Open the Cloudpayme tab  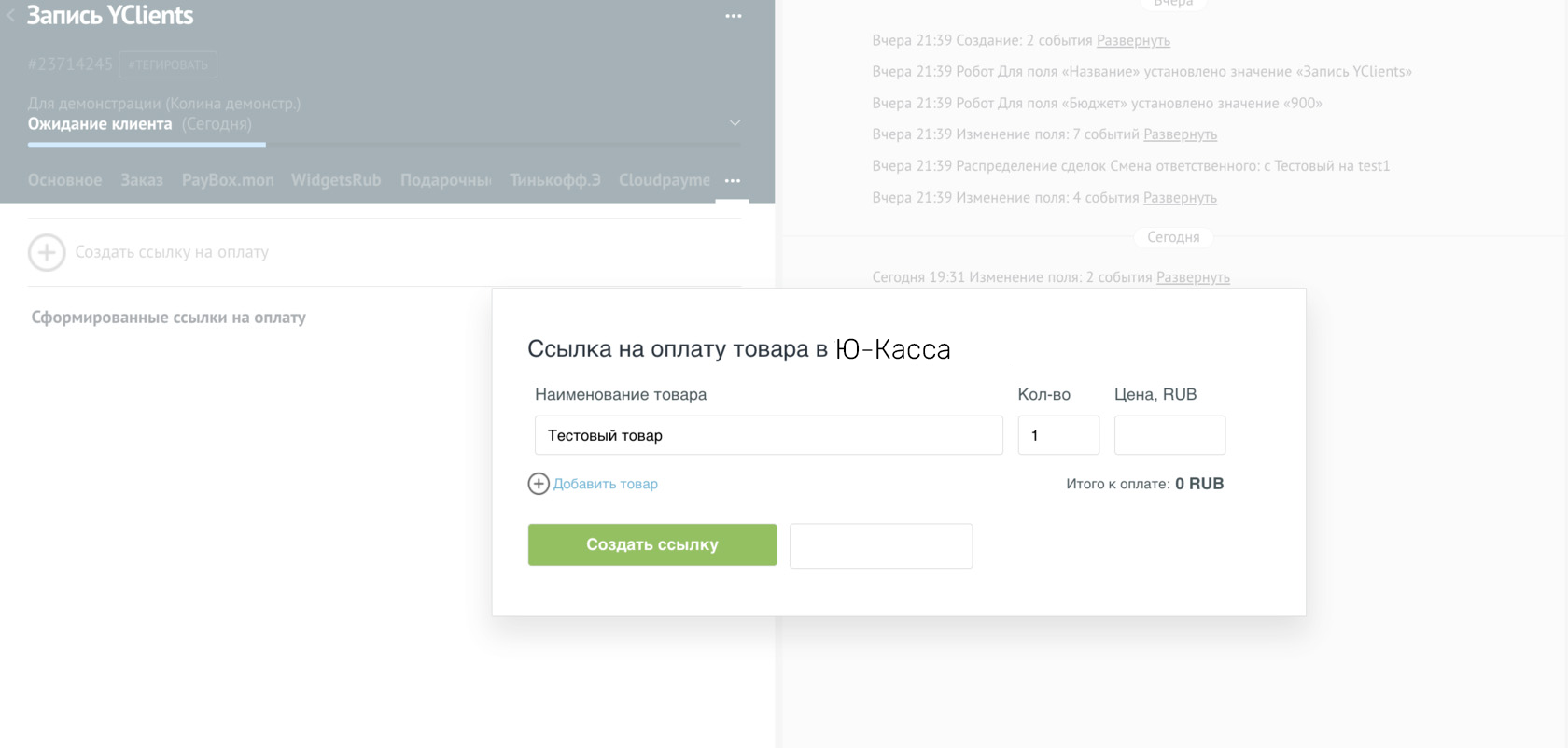click(664, 180)
